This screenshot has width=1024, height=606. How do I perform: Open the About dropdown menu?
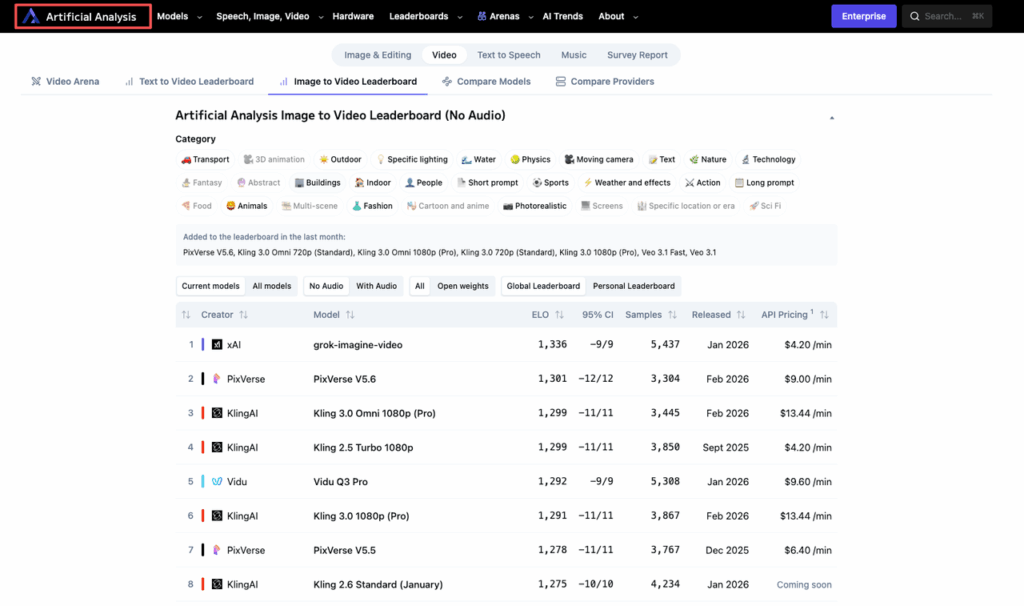coord(618,16)
